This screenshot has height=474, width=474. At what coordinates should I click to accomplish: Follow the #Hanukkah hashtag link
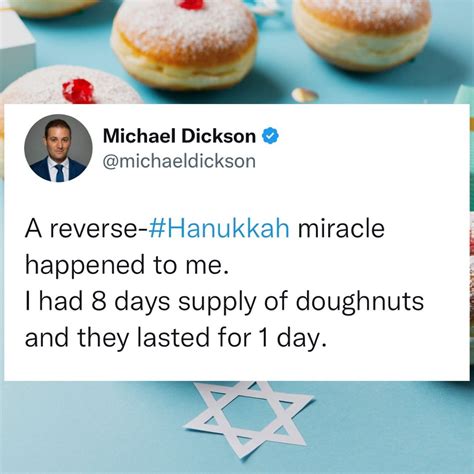[x=219, y=229]
